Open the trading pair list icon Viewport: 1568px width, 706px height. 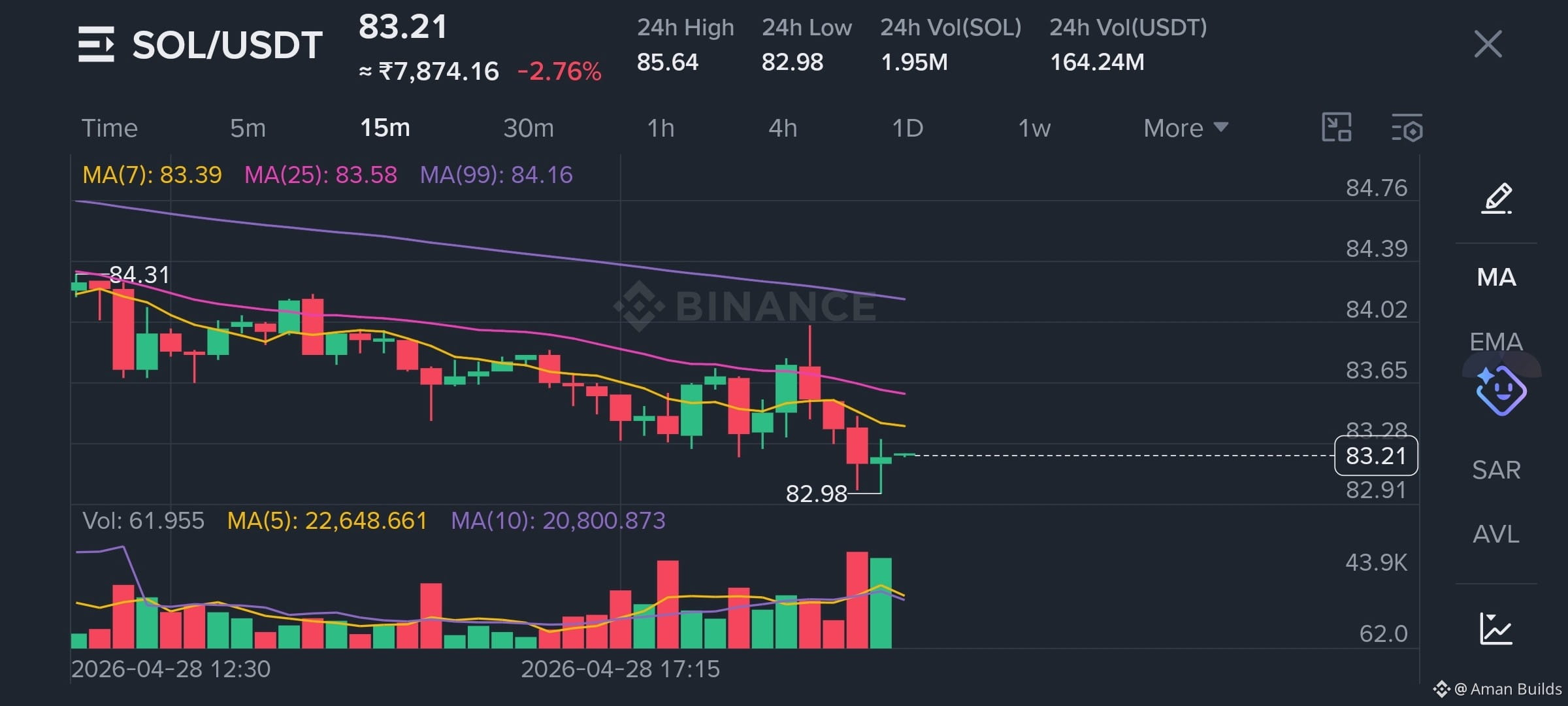[96, 44]
